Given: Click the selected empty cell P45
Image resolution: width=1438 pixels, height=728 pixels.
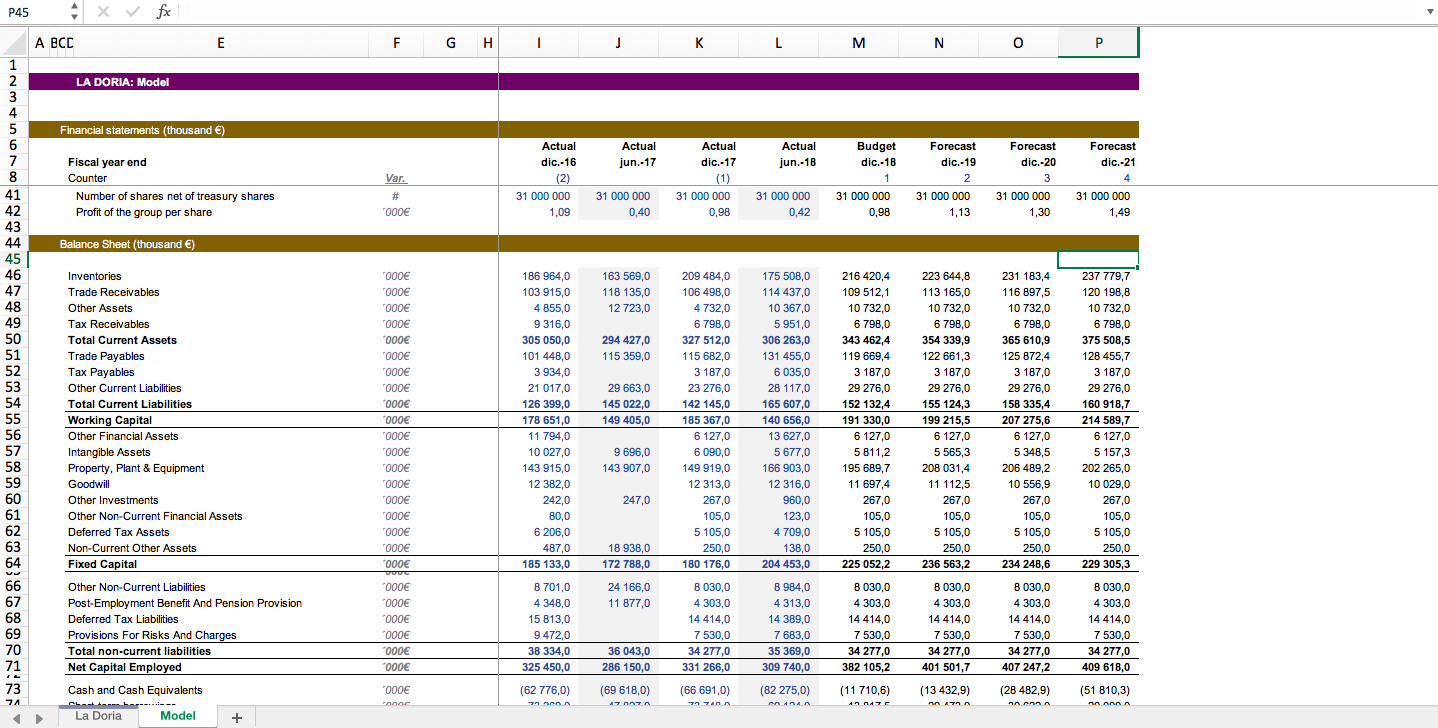Looking at the screenshot, I should click(1099, 260).
